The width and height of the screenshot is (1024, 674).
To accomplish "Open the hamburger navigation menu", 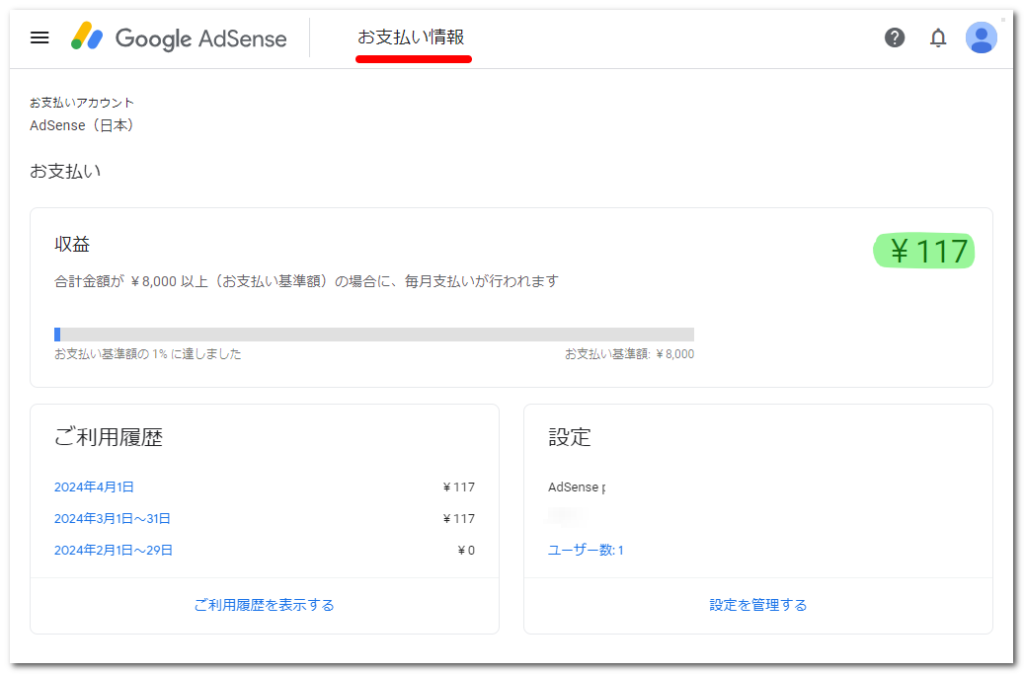I will click(x=40, y=38).
